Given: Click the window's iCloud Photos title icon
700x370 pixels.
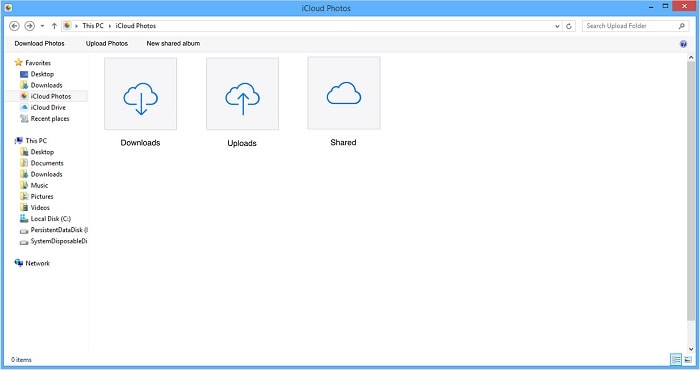Looking at the screenshot, I should (8, 8).
